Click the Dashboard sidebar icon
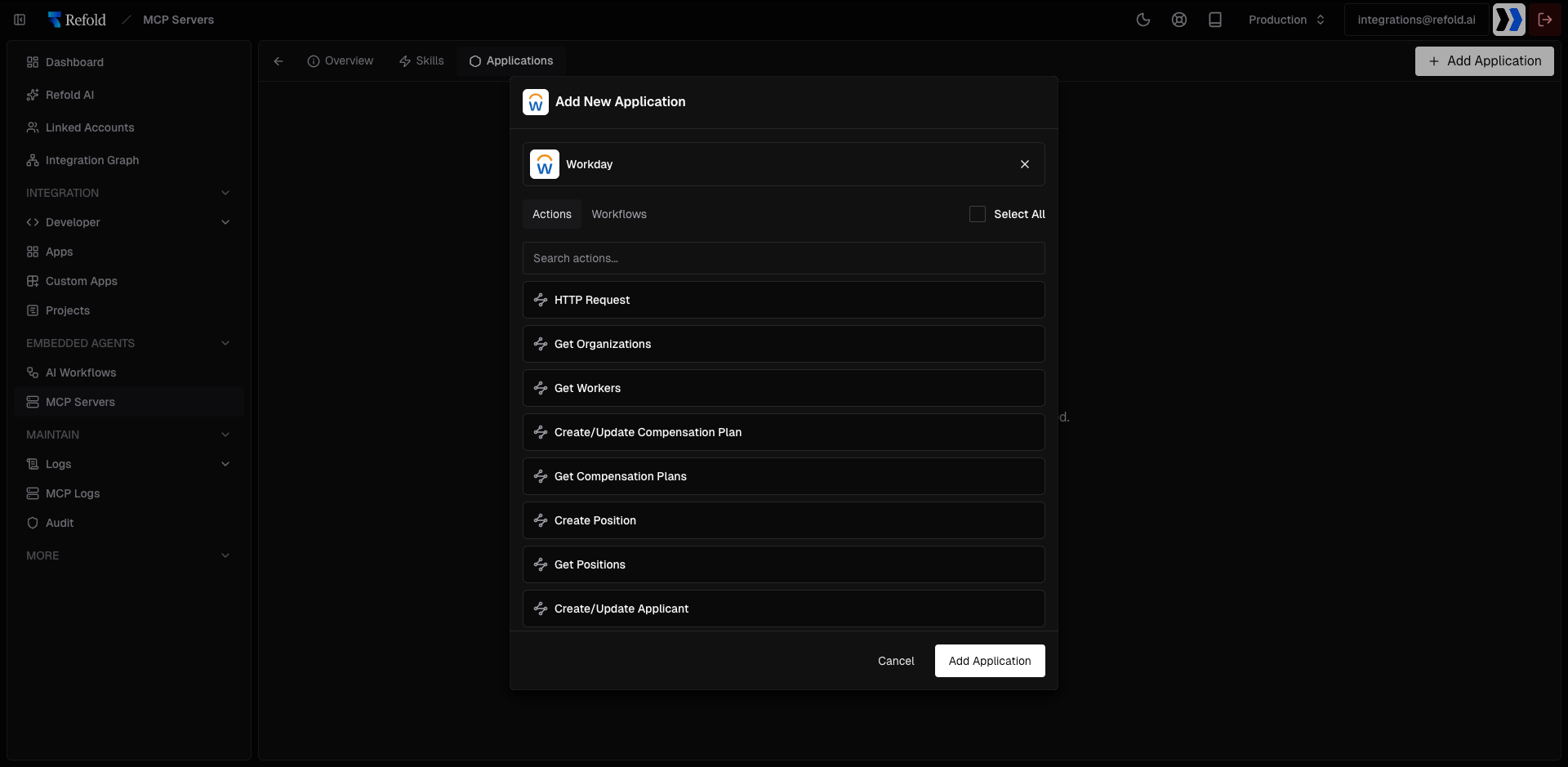 [x=33, y=62]
